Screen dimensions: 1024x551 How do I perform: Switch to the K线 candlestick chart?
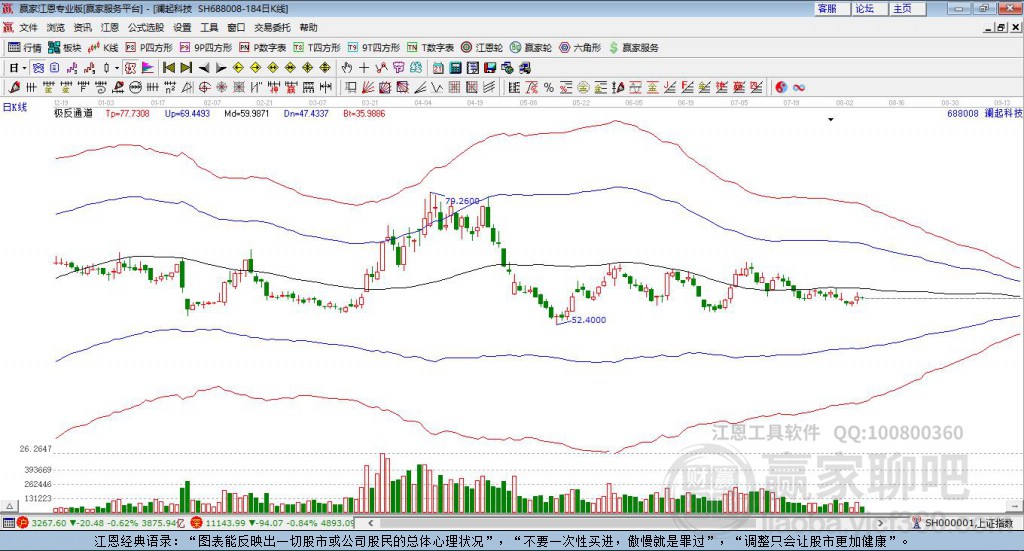(103, 48)
